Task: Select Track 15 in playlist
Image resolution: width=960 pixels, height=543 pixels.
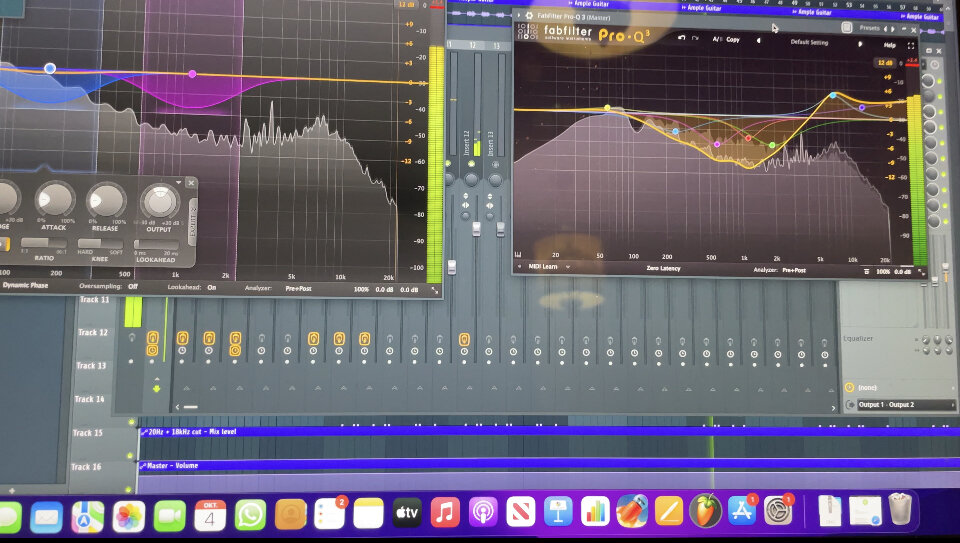Action: 88,433
